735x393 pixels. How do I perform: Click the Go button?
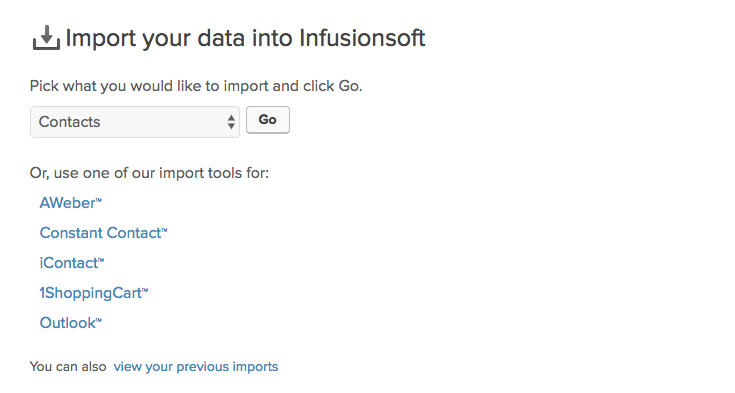[268, 120]
